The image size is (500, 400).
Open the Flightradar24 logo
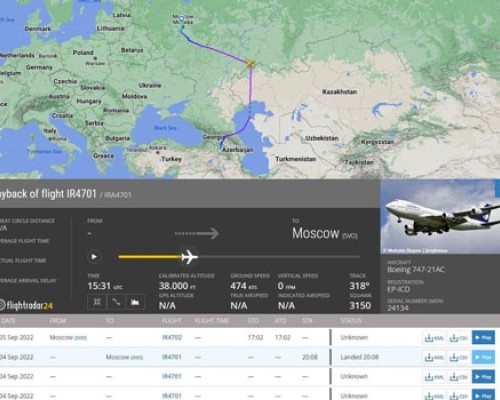coord(27,305)
